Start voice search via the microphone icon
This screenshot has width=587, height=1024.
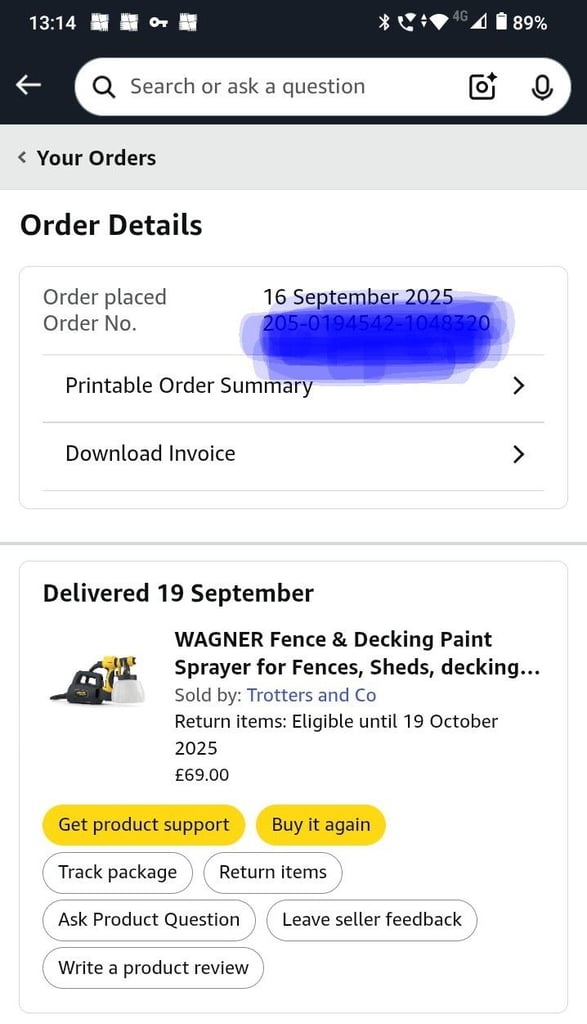click(542, 87)
